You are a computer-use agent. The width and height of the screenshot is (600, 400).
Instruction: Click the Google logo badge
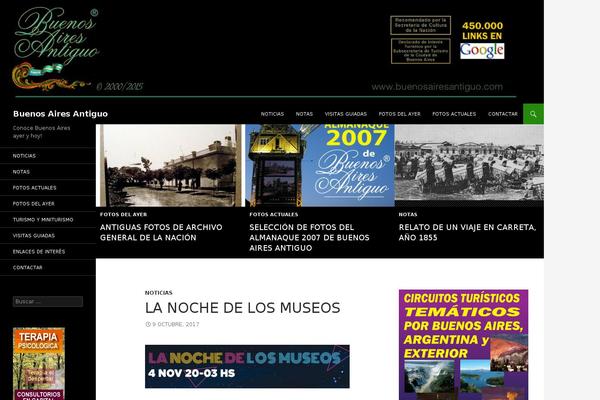pyautogui.click(x=482, y=51)
